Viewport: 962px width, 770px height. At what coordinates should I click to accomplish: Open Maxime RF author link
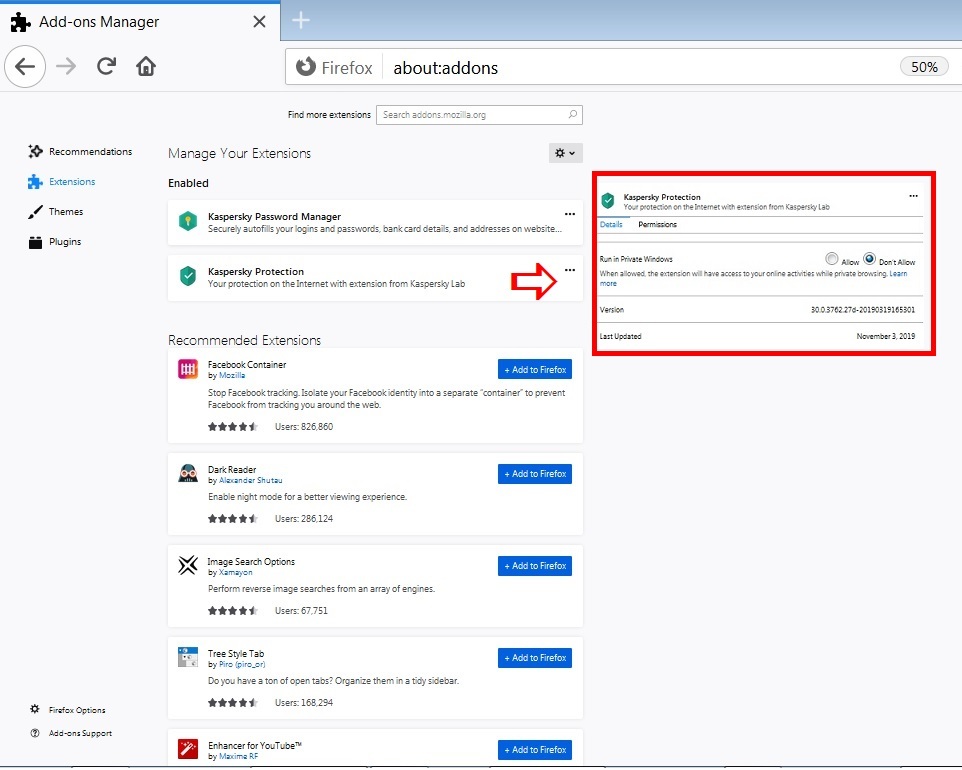239,757
